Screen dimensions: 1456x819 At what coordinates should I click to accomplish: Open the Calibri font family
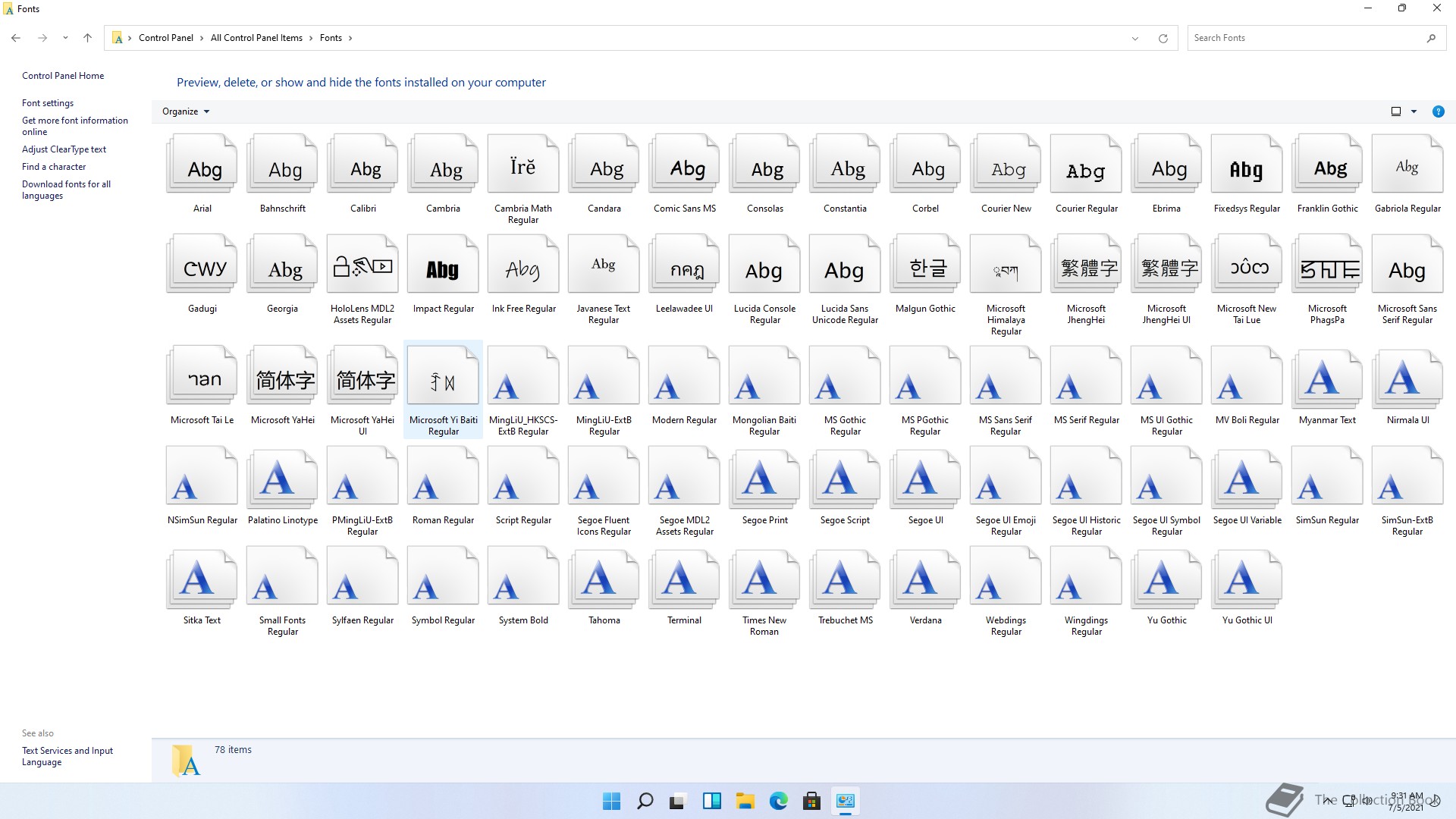[362, 165]
